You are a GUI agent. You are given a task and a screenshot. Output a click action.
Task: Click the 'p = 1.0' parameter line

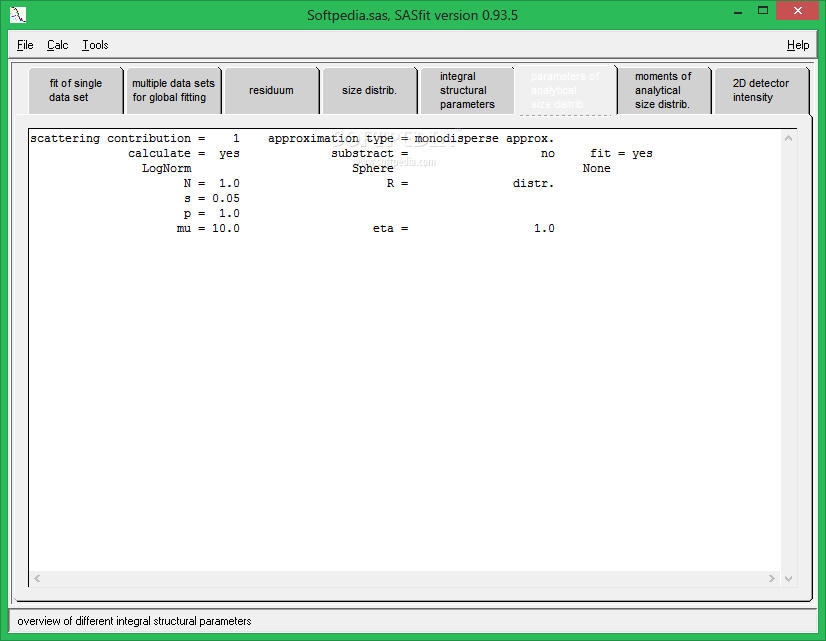coord(211,213)
